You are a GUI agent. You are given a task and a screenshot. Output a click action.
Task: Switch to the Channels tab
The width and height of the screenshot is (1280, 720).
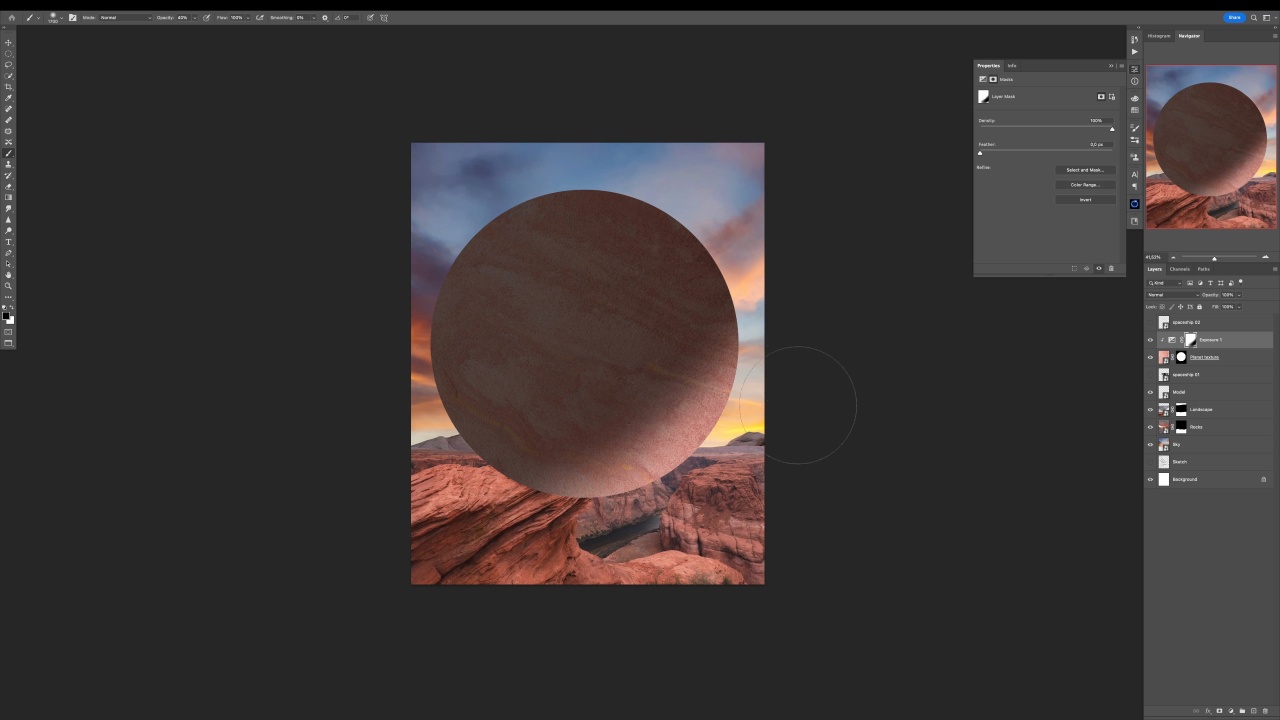tap(1180, 269)
